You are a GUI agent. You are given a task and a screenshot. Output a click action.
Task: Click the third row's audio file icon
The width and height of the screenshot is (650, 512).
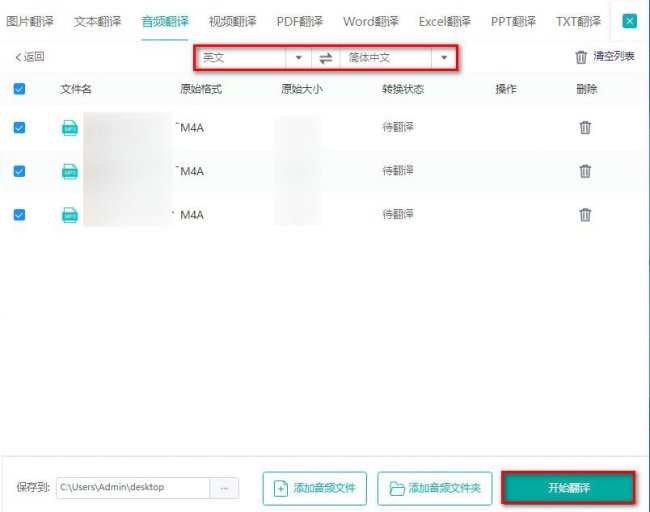(x=70, y=215)
